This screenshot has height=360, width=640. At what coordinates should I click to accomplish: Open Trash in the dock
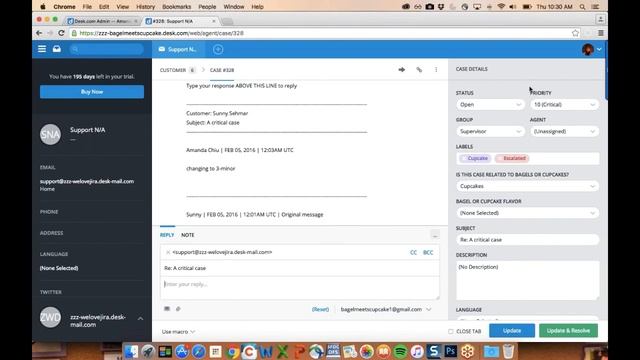coord(508,351)
